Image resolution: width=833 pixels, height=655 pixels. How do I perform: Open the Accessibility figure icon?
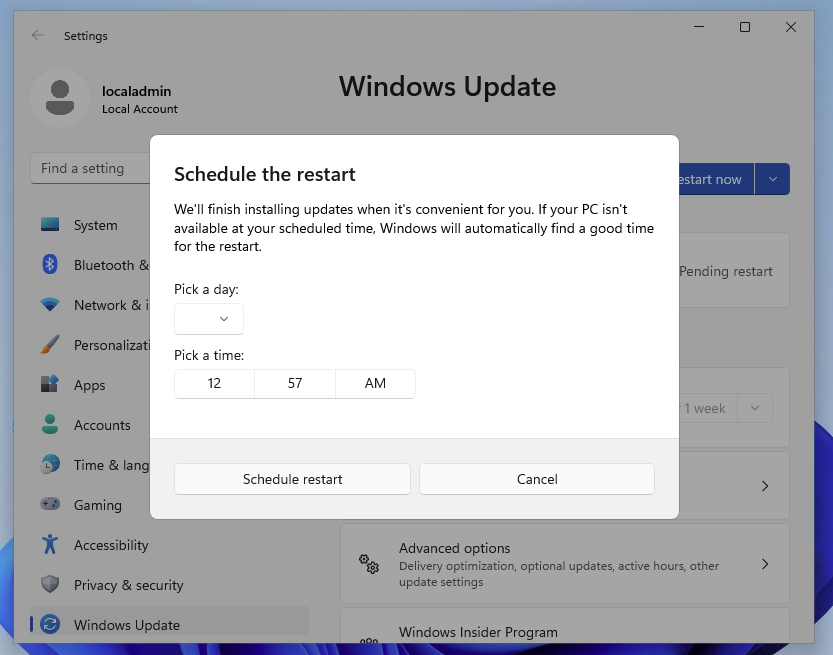click(x=50, y=545)
